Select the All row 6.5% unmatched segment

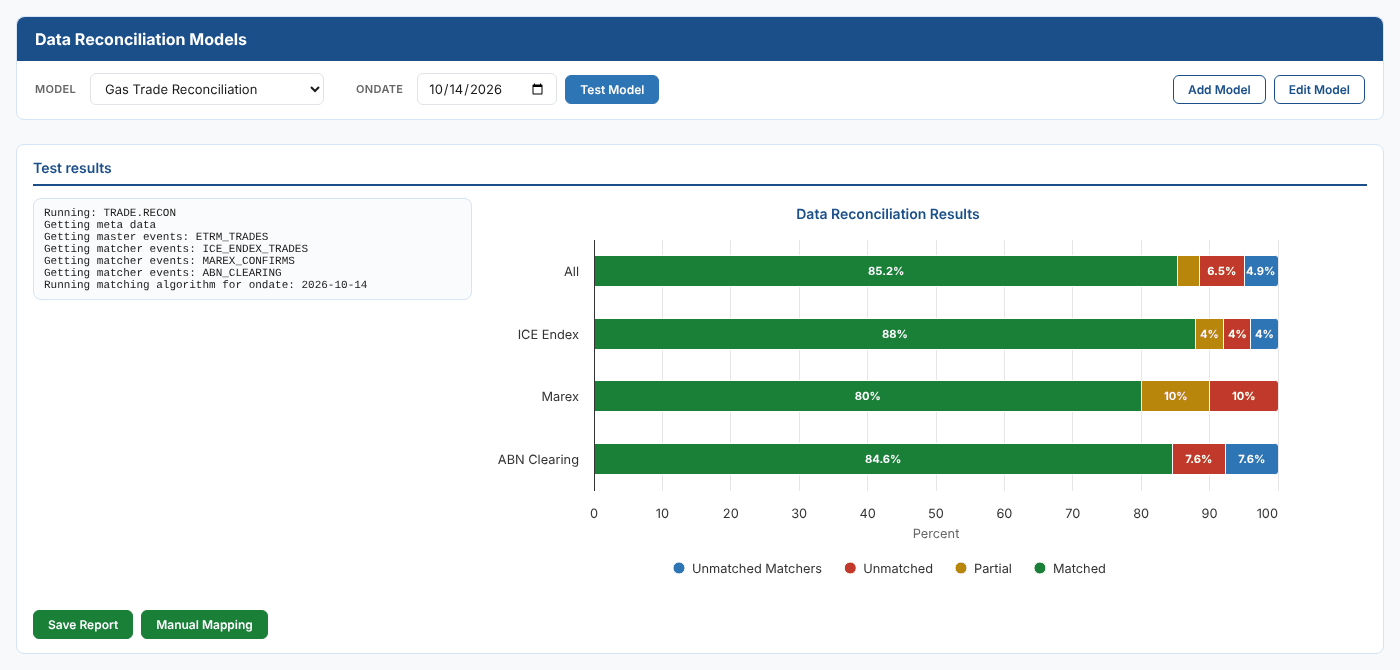[1222, 271]
